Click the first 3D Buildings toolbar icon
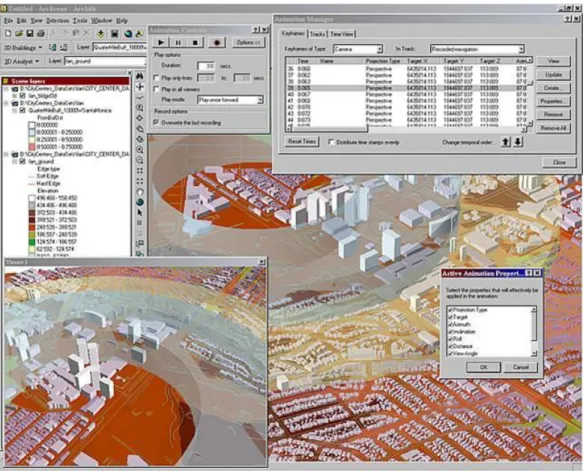The width and height of the screenshot is (583, 471). point(52,47)
